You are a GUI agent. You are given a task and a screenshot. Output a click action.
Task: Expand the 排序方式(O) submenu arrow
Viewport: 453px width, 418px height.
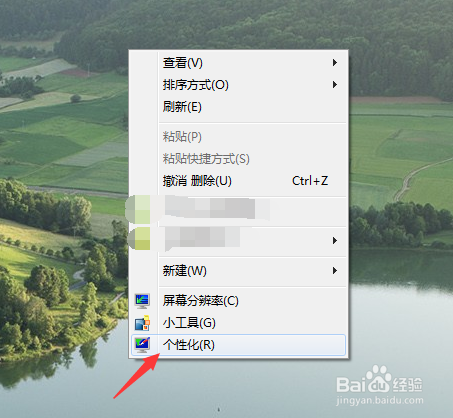(x=335, y=85)
